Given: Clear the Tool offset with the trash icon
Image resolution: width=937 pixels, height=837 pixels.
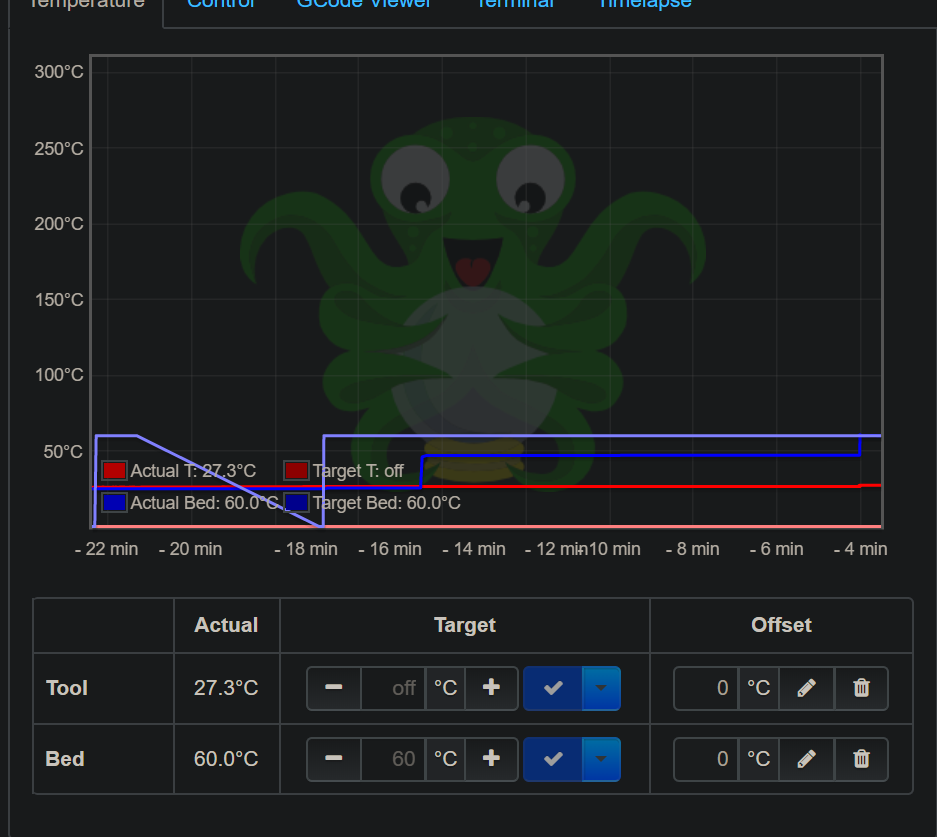Looking at the screenshot, I should click(x=861, y=688).
